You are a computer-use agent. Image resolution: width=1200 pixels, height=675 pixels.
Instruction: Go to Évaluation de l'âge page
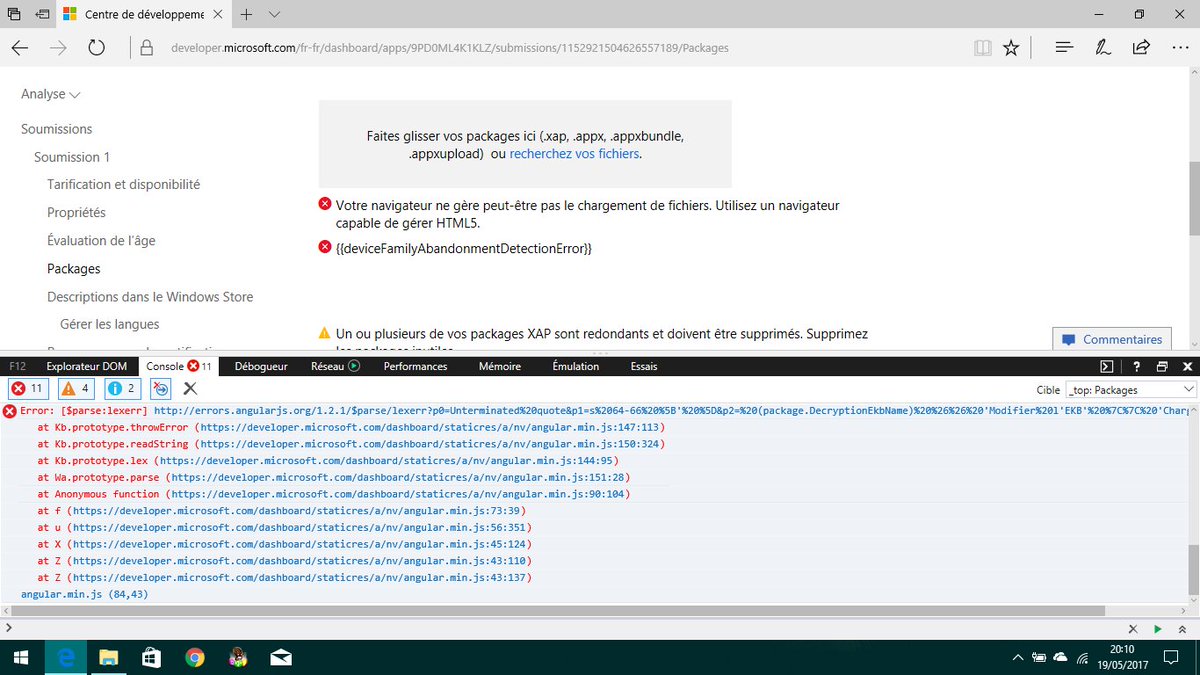point(101,241)
